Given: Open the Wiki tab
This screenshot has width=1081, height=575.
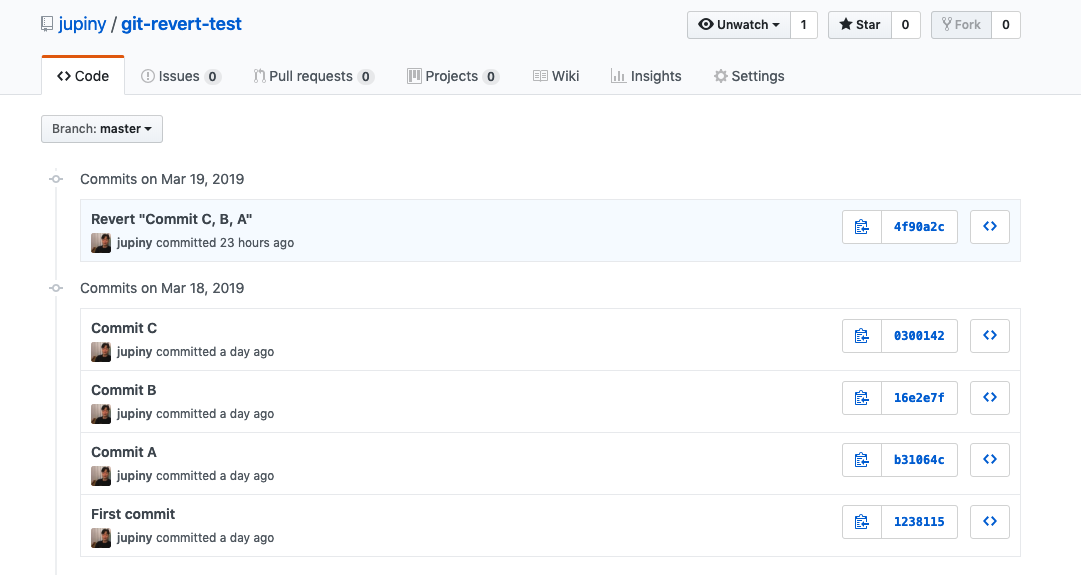Looking at the screenshot, I should [x=556, y=76].
